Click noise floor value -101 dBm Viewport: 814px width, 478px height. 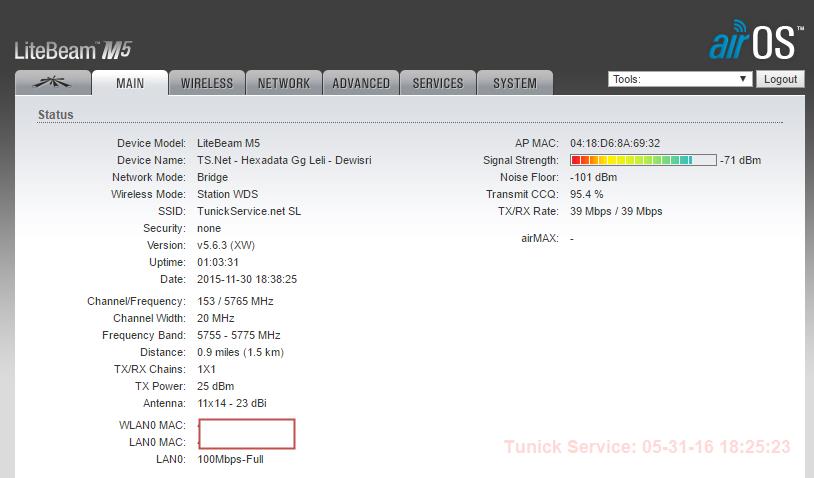[x=593, y=177]
